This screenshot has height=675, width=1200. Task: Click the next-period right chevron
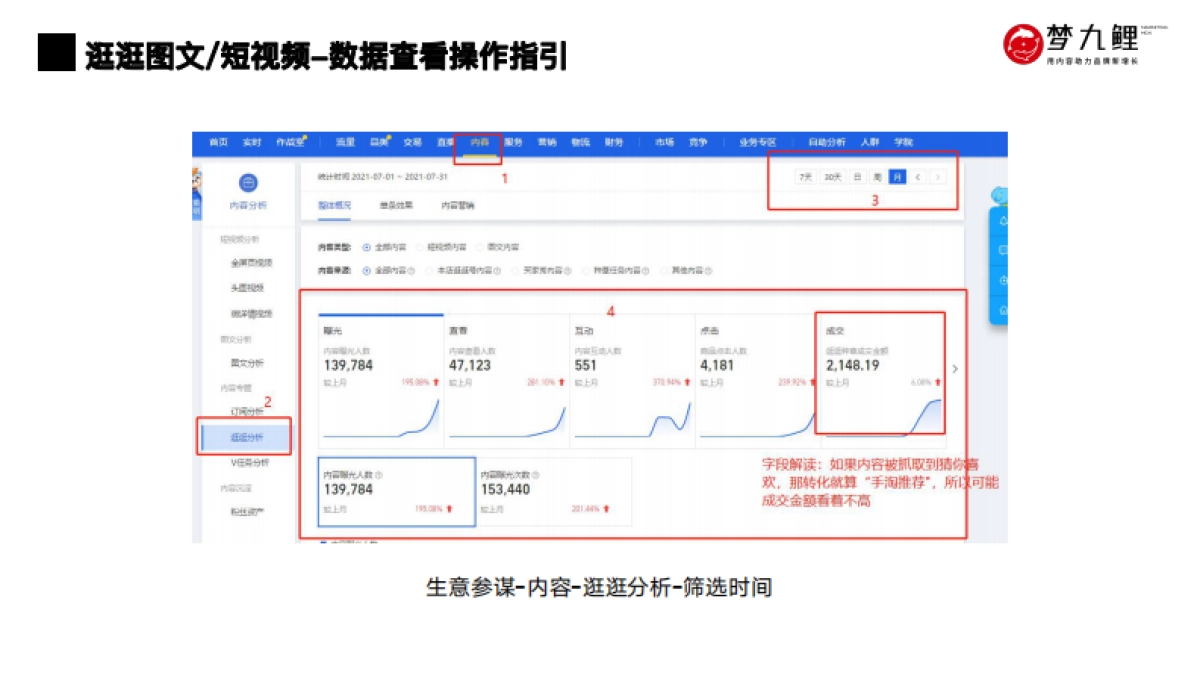point(938,176)
